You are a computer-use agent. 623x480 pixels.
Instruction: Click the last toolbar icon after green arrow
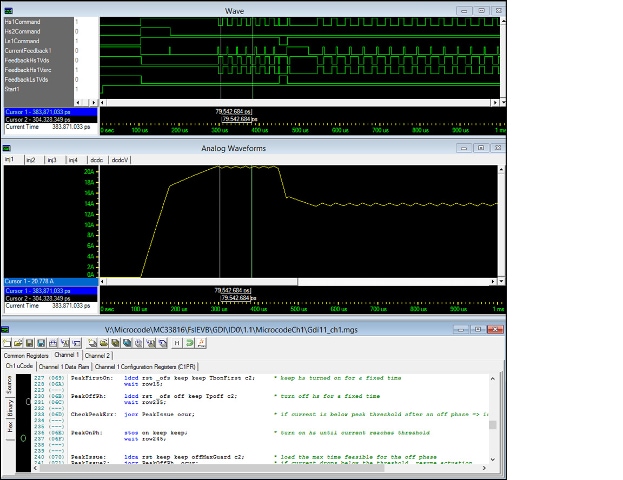pyautogui.click(x=202, y=343)
